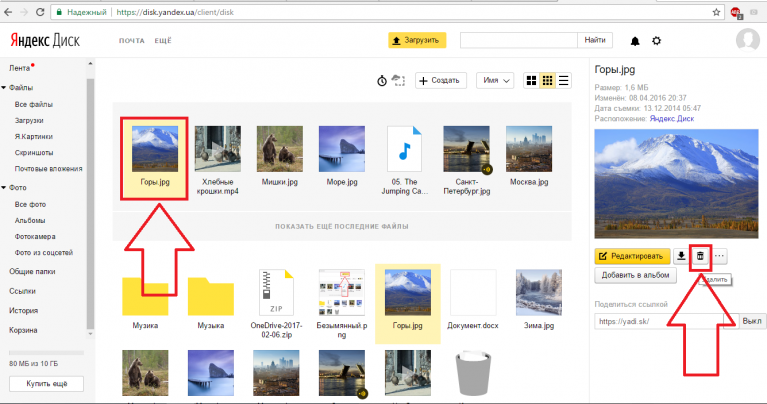
Task: Click the yellow Загрузить upload button
Action: 414,40
